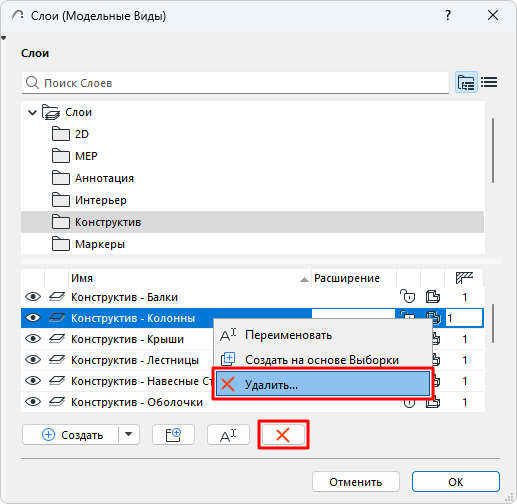Hide the Конструктив - Крыши layer

coord(33,339)
